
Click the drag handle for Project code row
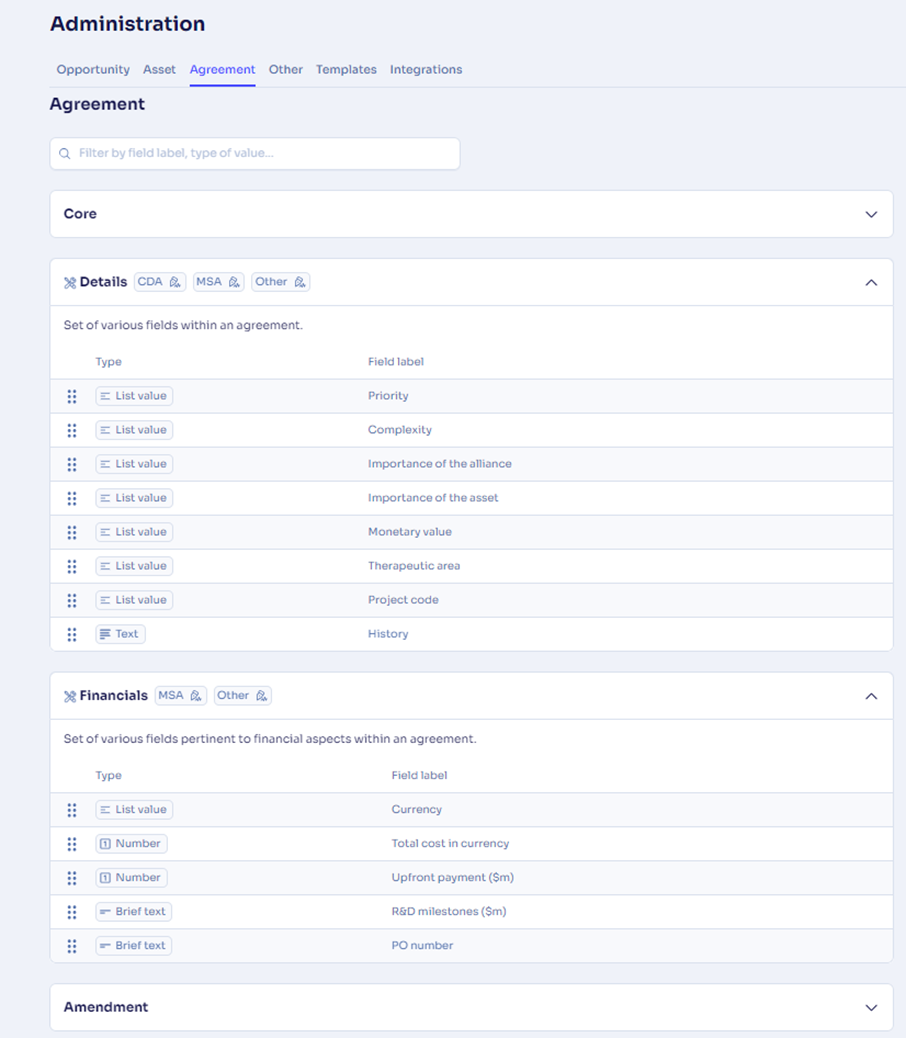tap(71, 600)
